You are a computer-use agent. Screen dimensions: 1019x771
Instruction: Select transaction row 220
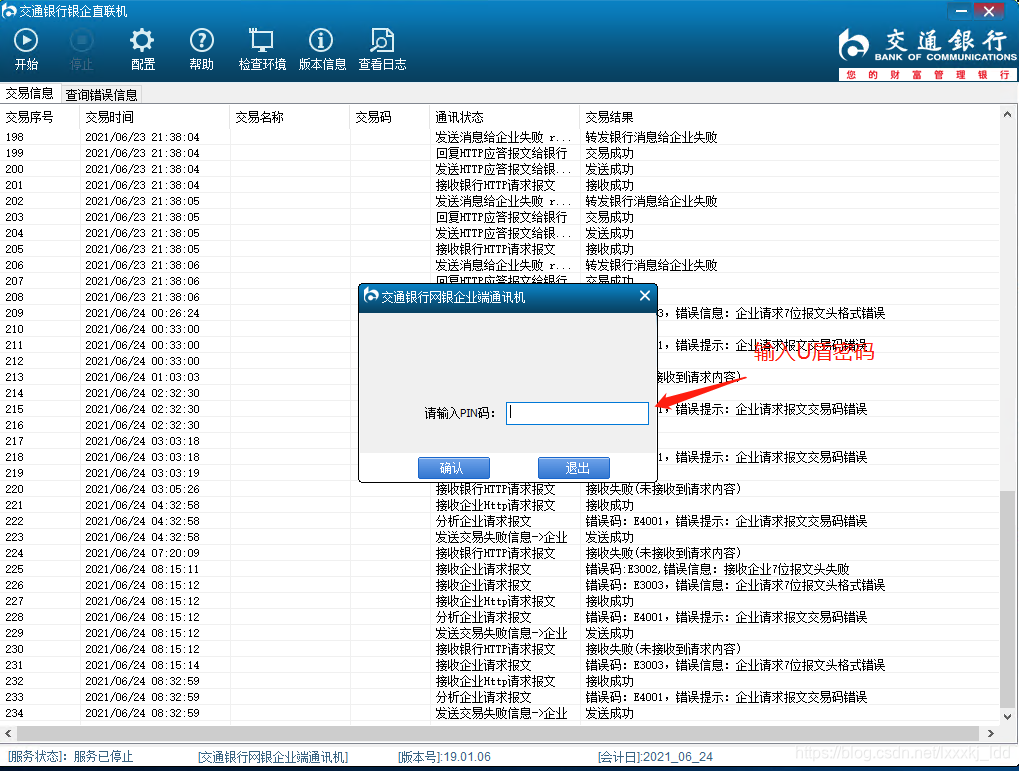[x=499, y=489]
